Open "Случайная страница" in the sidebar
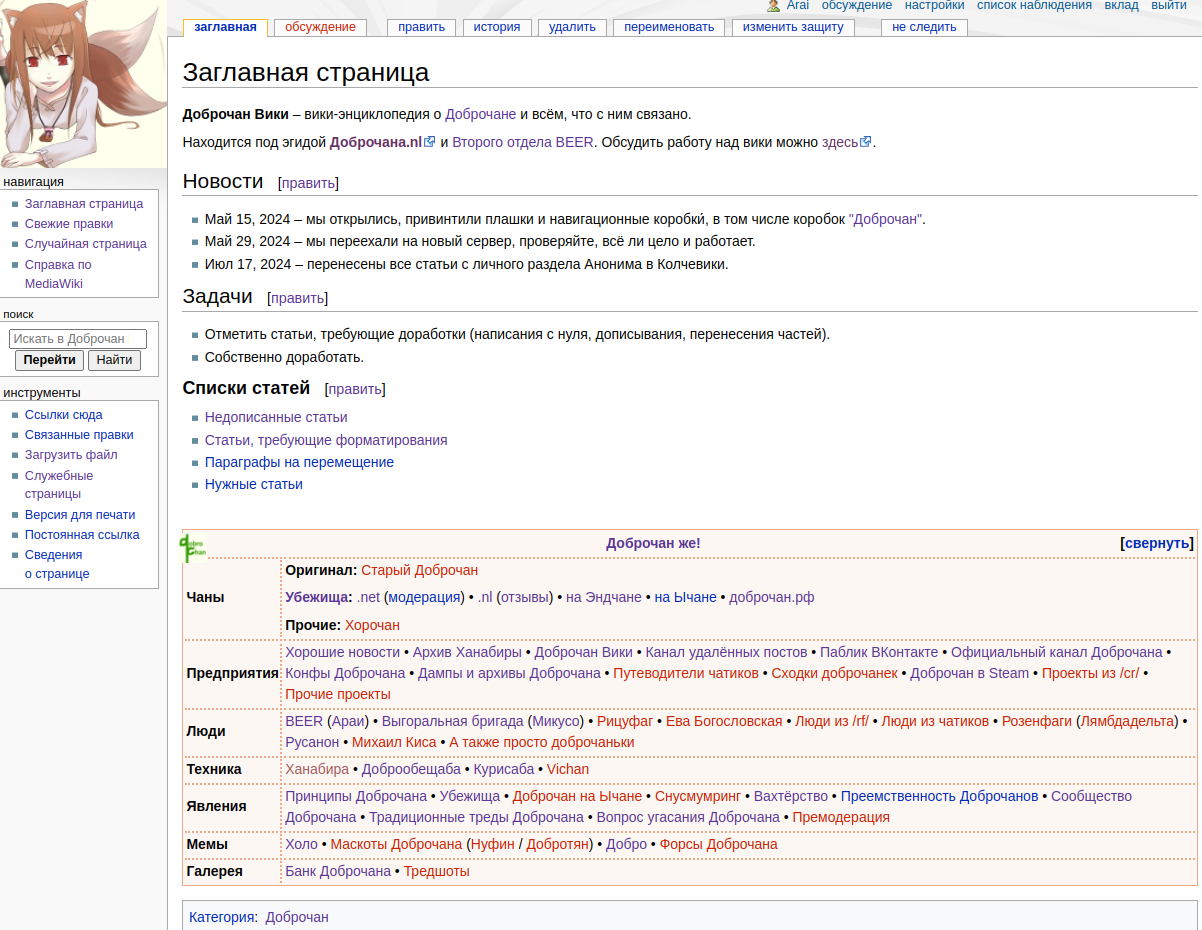 pyautogui.click(x=86, y=244)
